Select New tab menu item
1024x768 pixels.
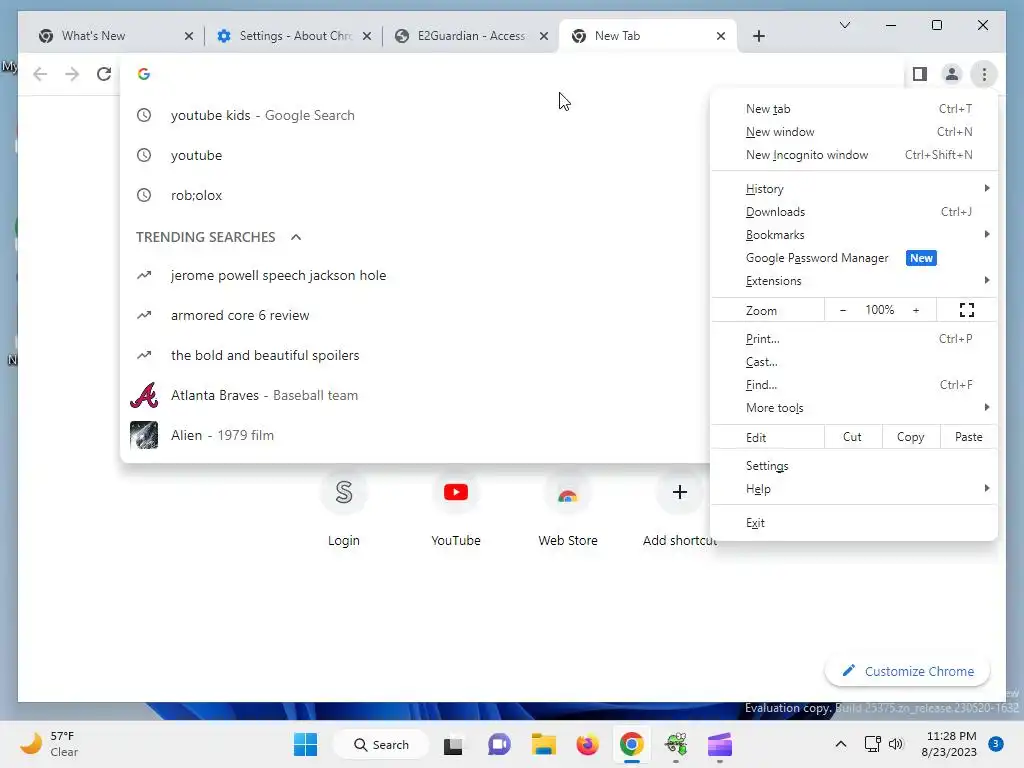point(854,109)
